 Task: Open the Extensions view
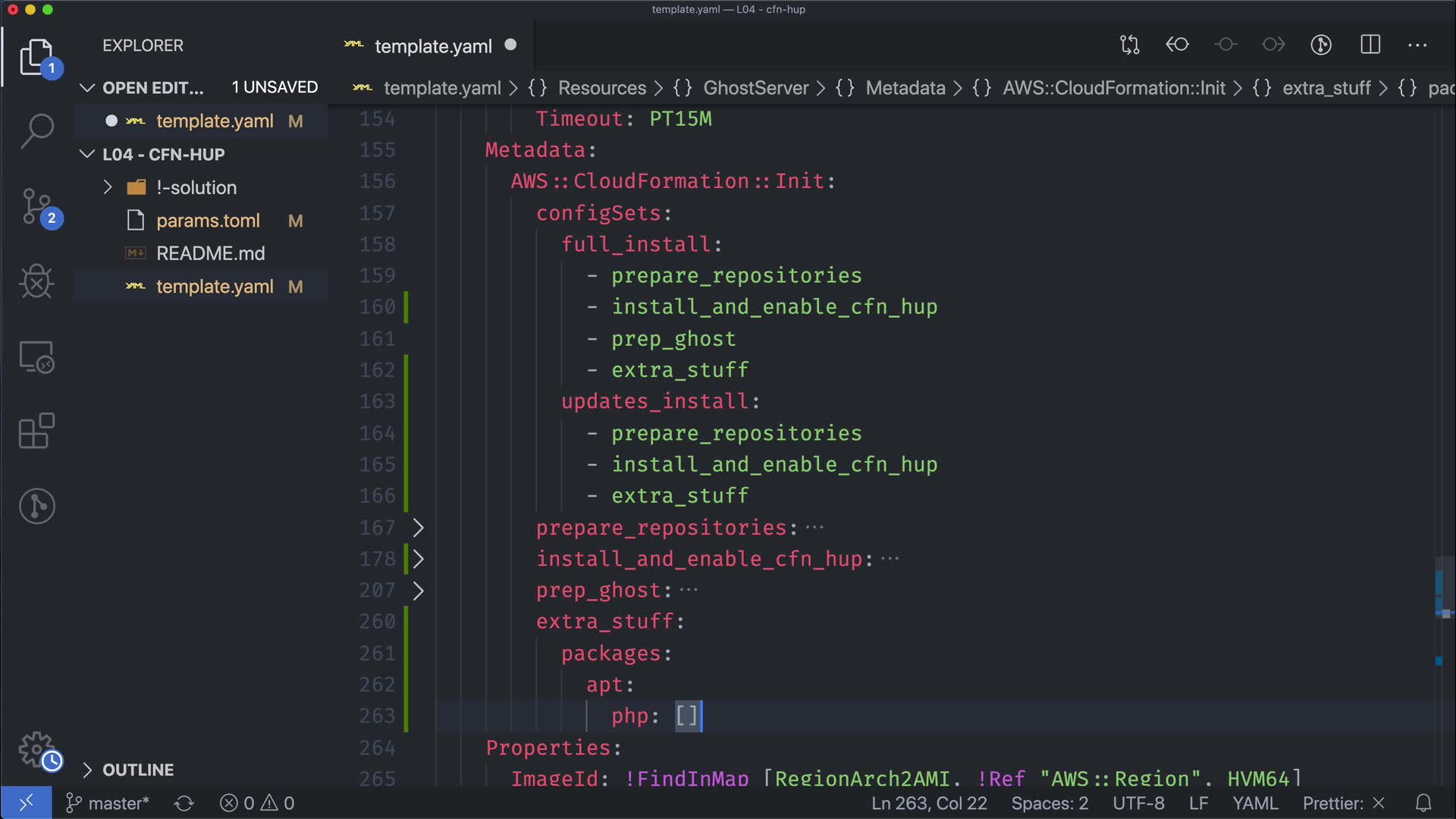coord(36,431)
